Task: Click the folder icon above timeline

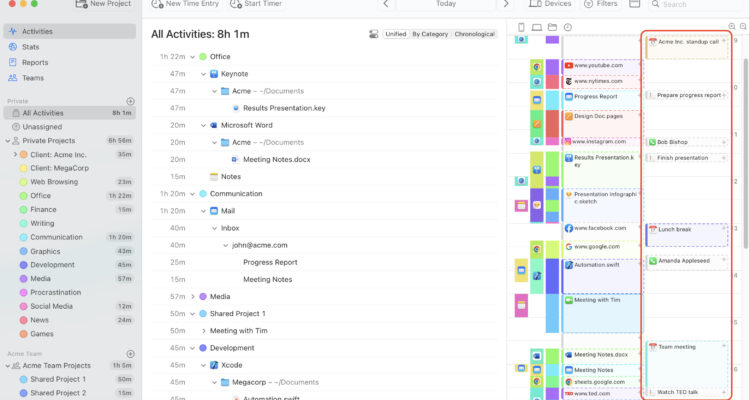Action: point(552,27)
